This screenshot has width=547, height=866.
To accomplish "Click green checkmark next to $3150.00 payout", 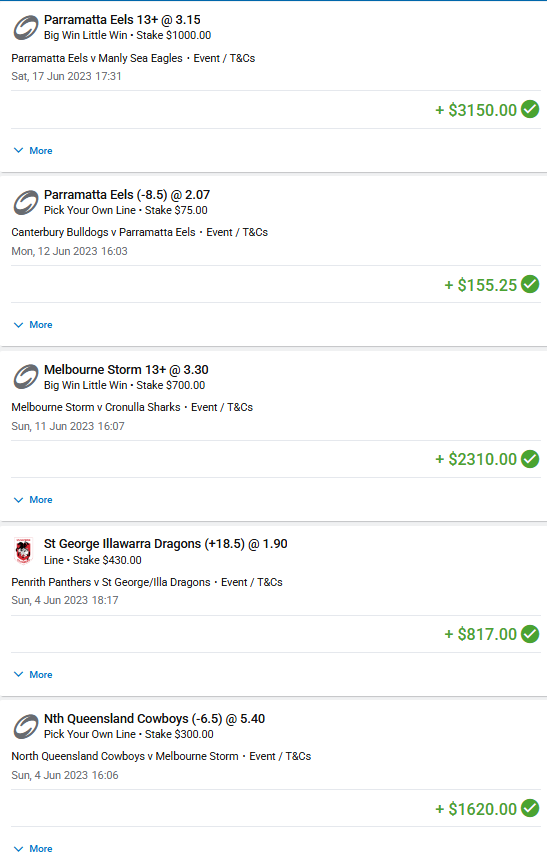I will tap(530, 109).
